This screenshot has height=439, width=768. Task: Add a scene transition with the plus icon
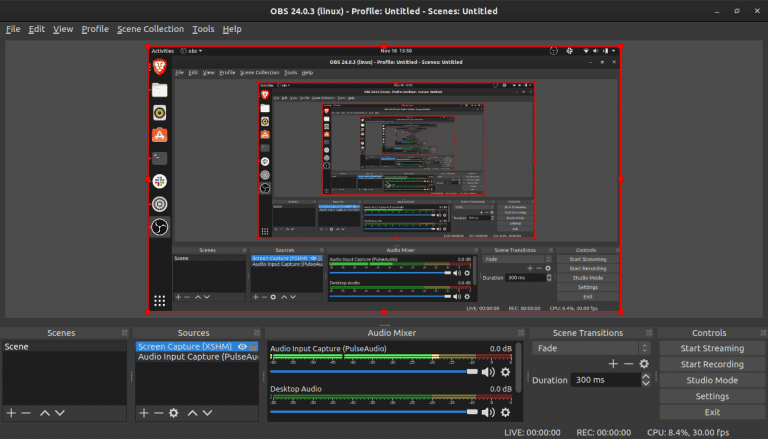click(x=613, y=364)
